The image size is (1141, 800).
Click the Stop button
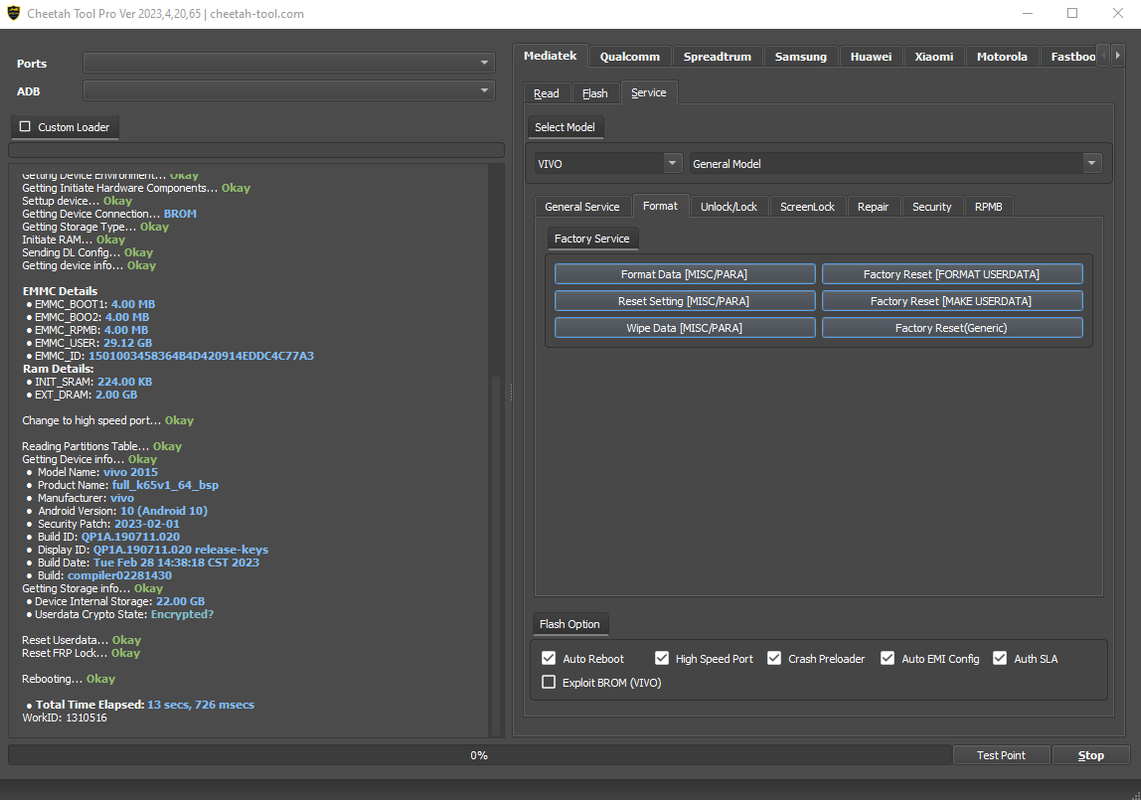(x=1091, y=755)
